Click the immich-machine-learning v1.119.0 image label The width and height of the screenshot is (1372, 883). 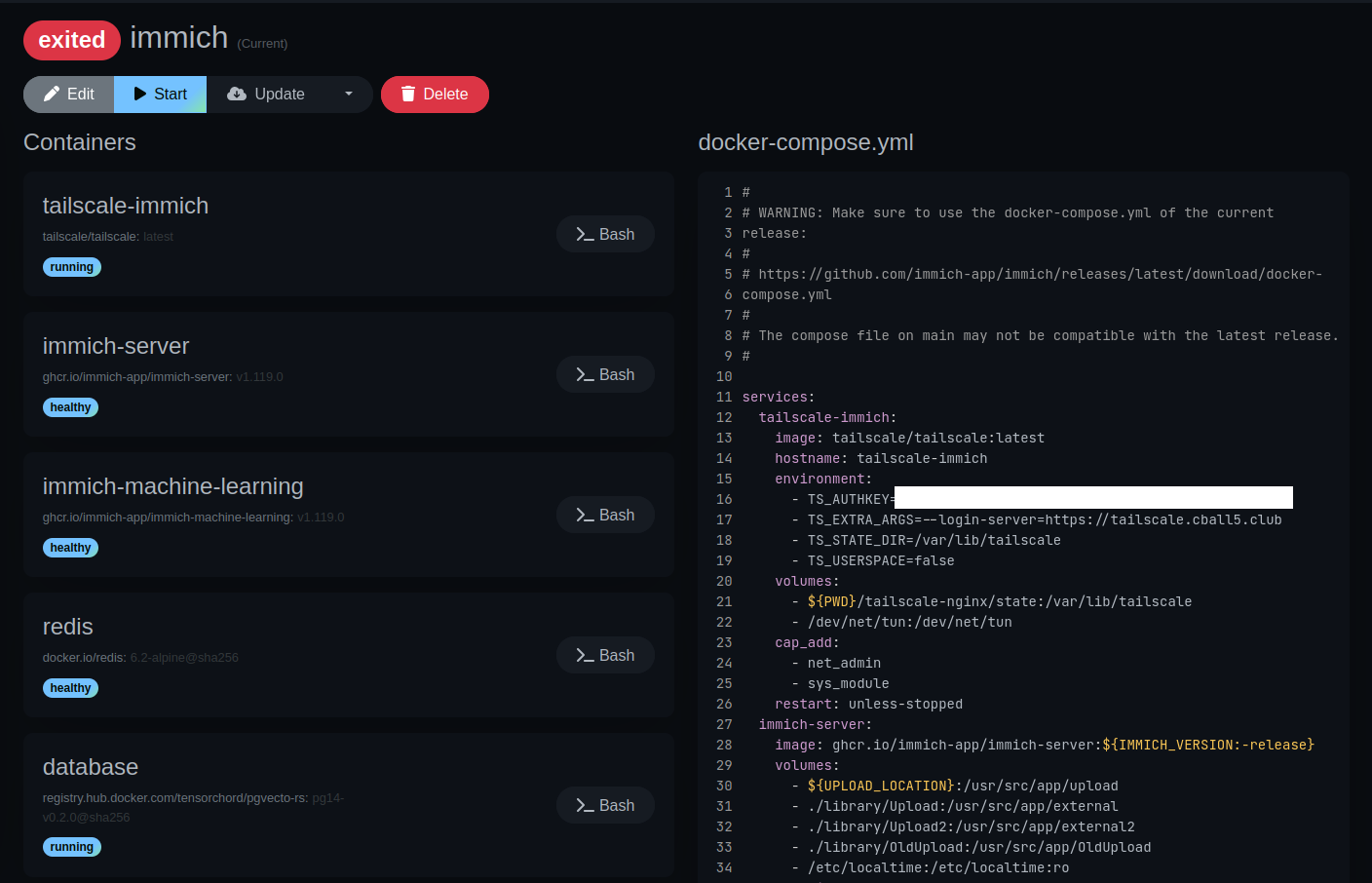coord(194,518)
